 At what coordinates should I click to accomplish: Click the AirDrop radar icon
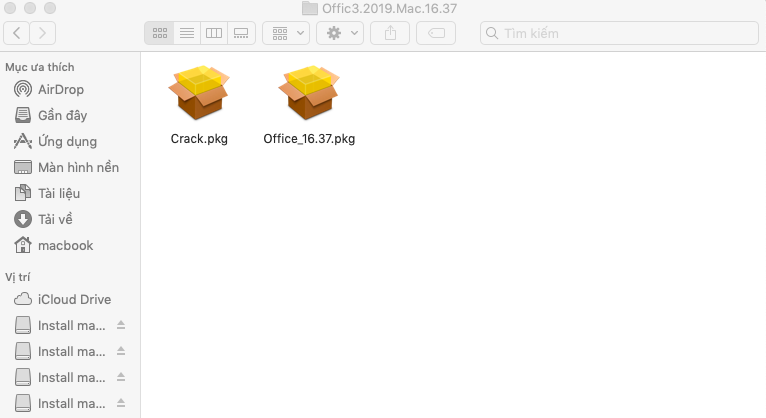pyautogui.click(x=22, y=89)
